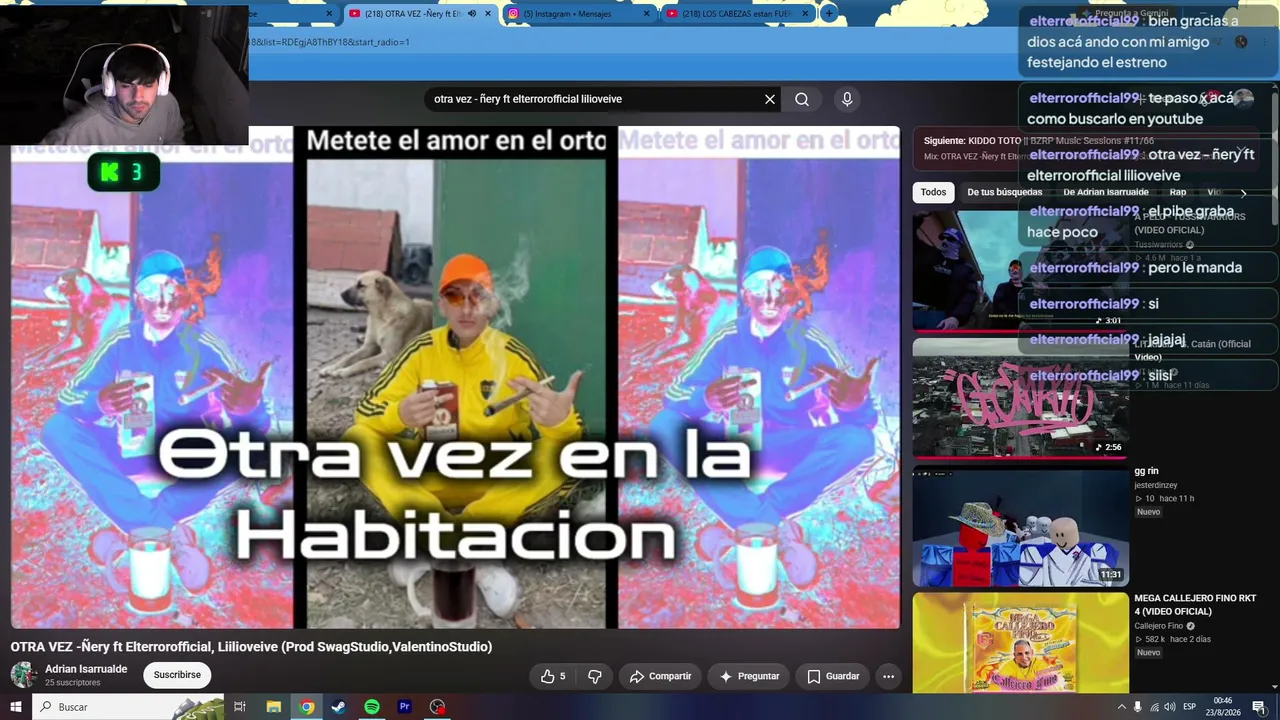Viewport: 1280px width, 720px height.
Task: Click the YouTube search magnifier button
Action: tap(802, 99)
